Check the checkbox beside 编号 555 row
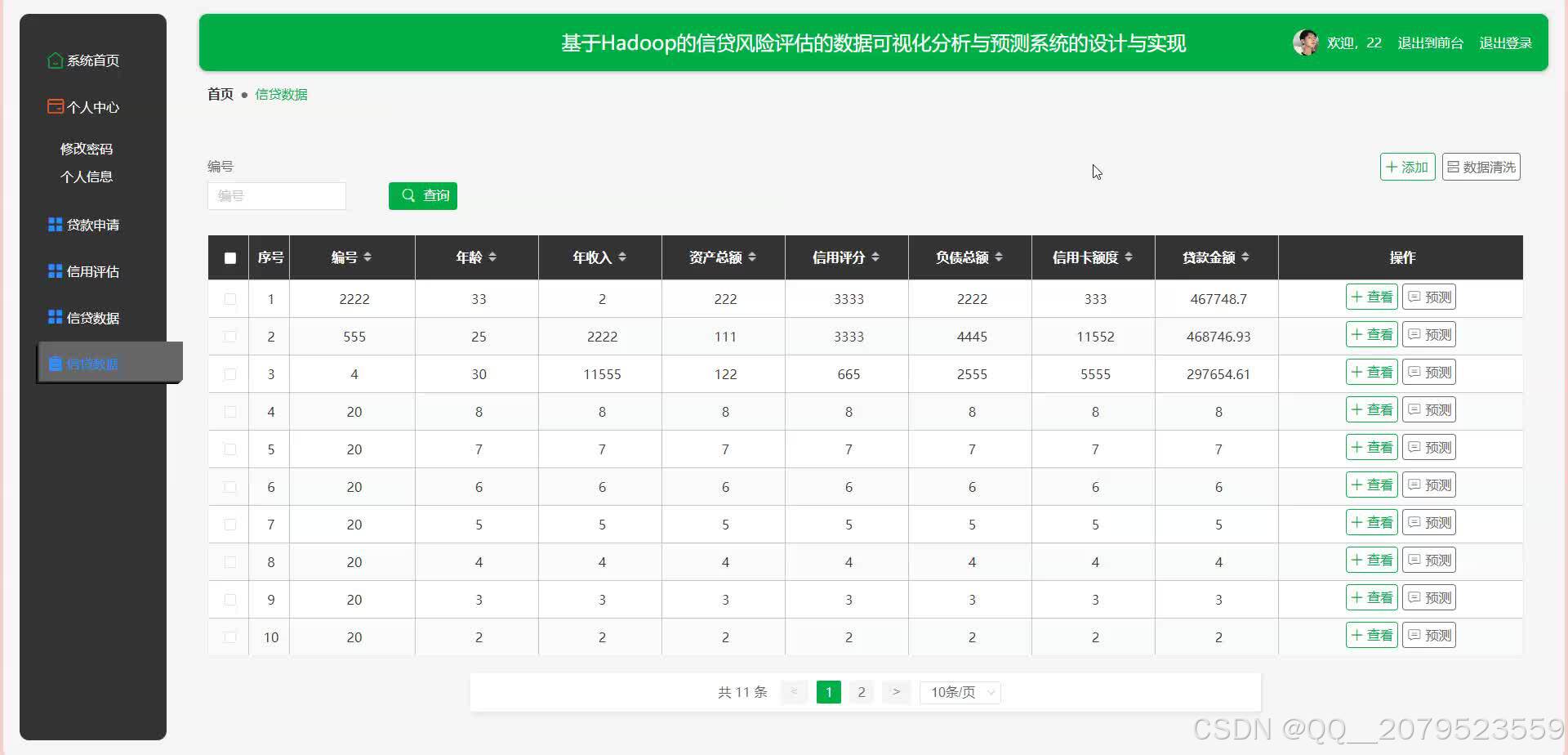Screen dimensions: 1568x755 pyautogui.click(x=229, y=336)
